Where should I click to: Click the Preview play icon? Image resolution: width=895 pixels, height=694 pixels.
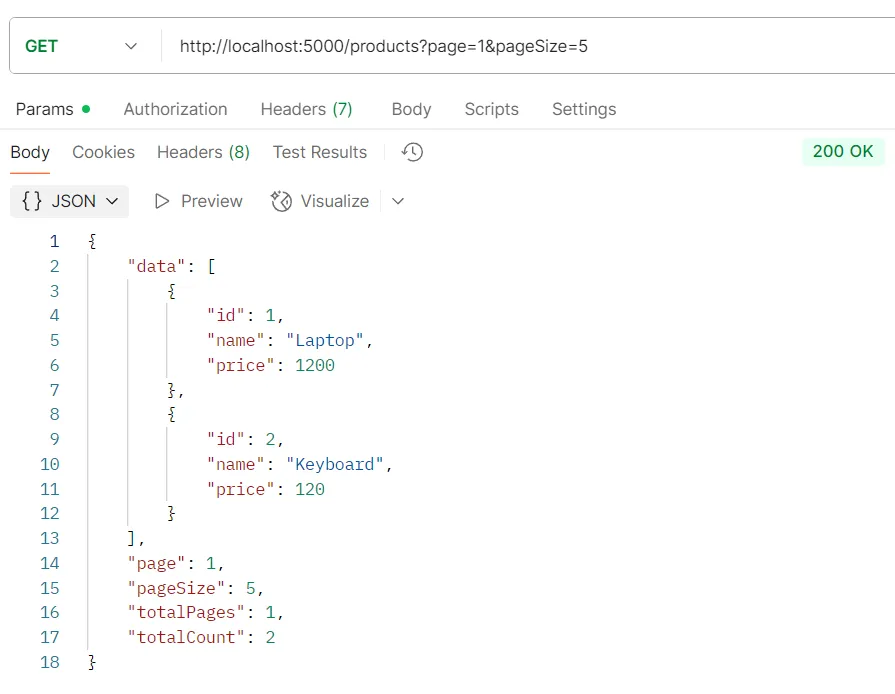tap(162, 201)
